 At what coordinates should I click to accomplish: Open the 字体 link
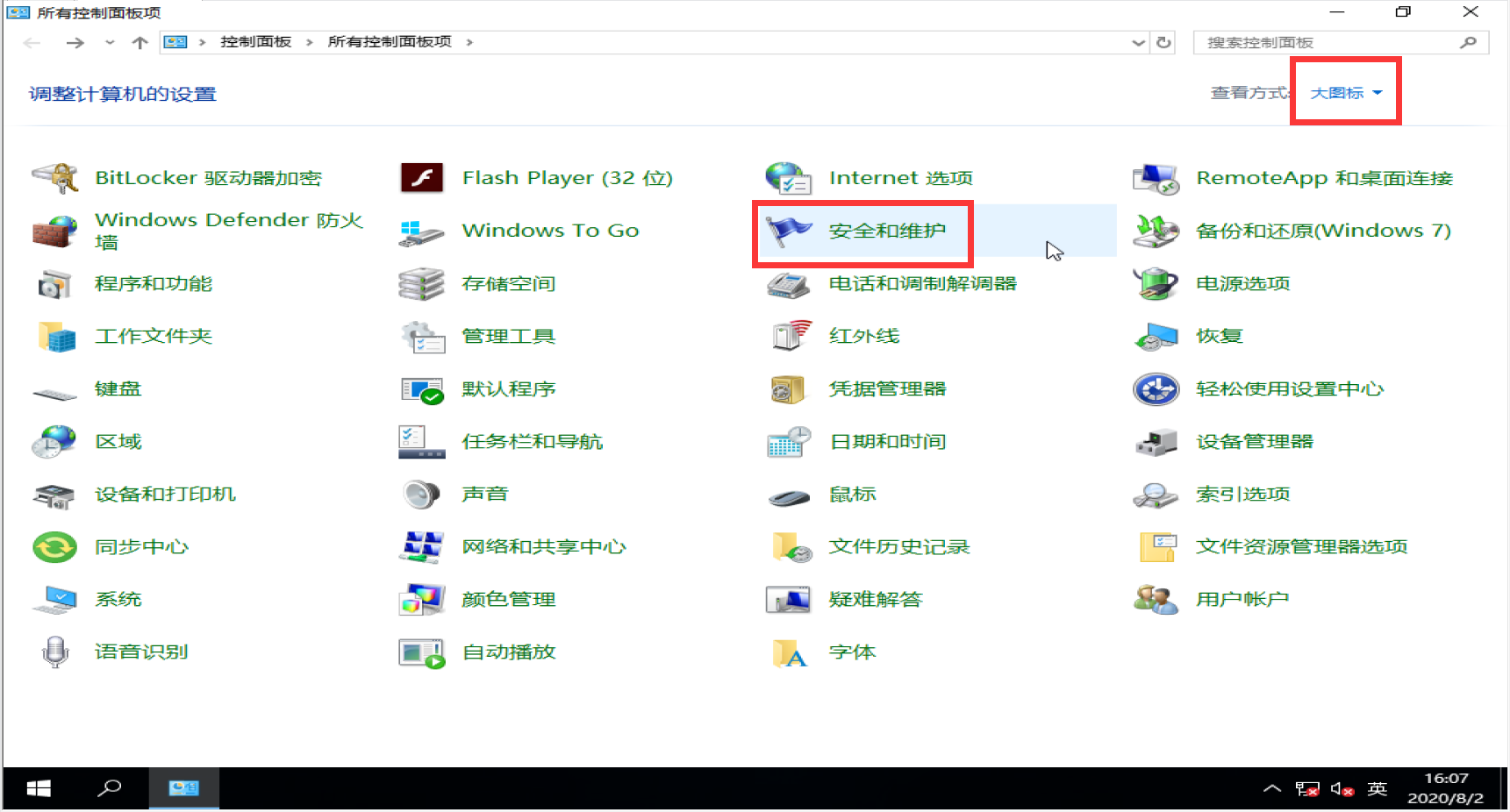pos(852,652)
